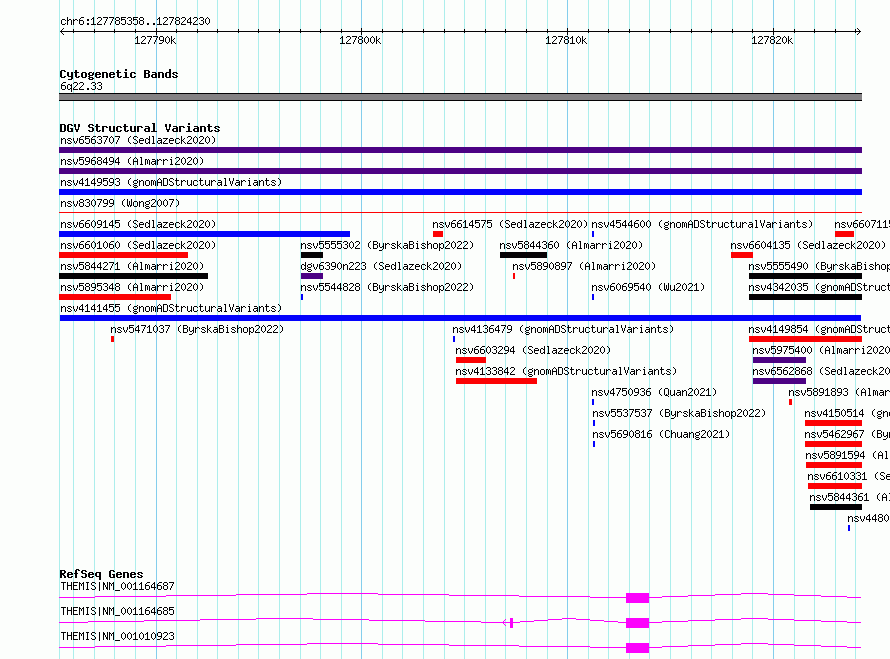This screenshot has width=890, height=659.
Task: Click the 127800k ruler tick label
Action: pos(360,40)
